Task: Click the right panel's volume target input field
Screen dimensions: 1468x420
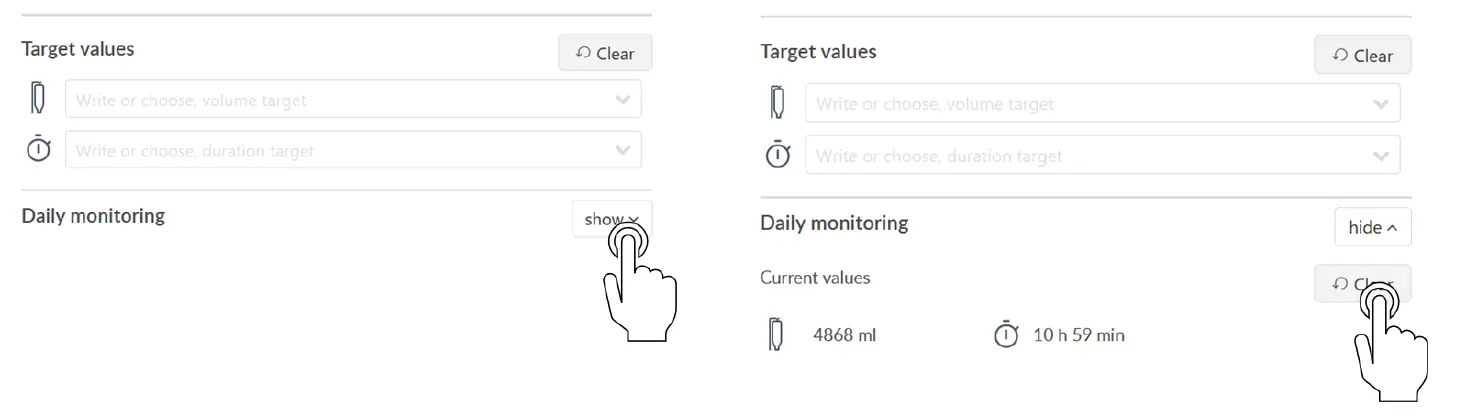Action: (1080, 103)
